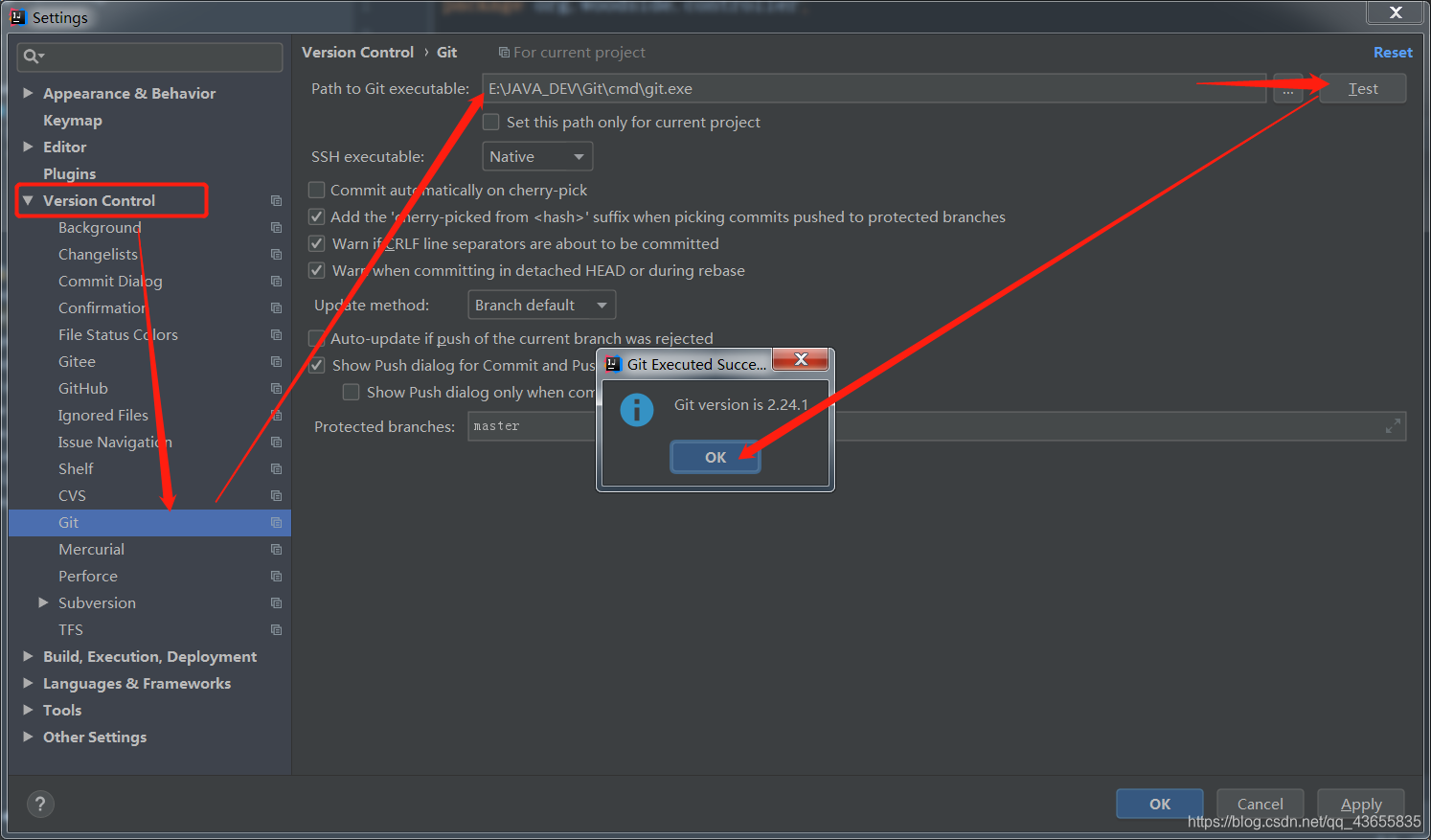
Task: Click the project-level icon beside Mercurial
Action: pyautogui.click(x=276, y=550)
